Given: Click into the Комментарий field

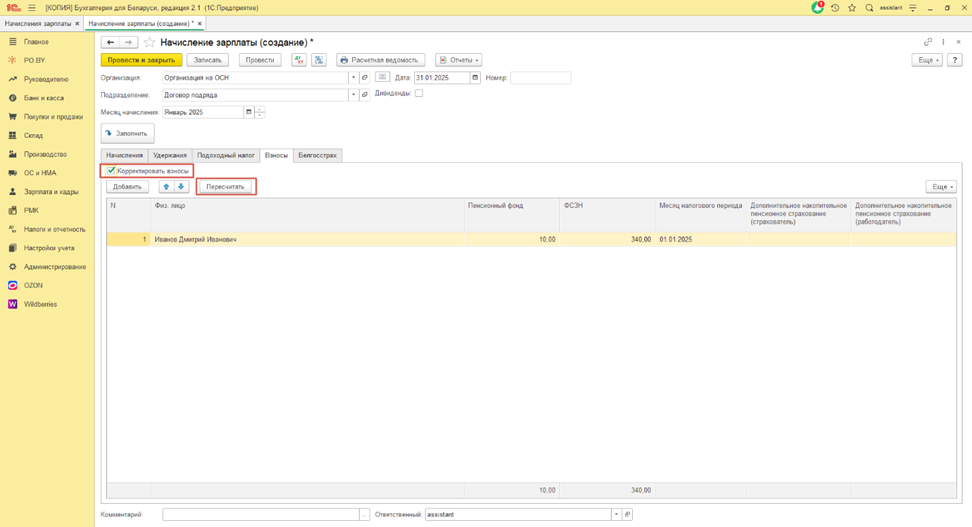Looking at the screenshot, I should 261,515.
